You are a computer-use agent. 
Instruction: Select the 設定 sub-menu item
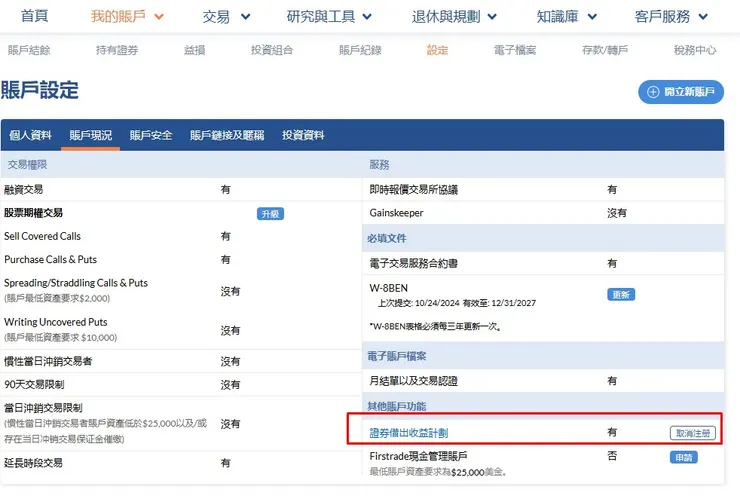437,50
